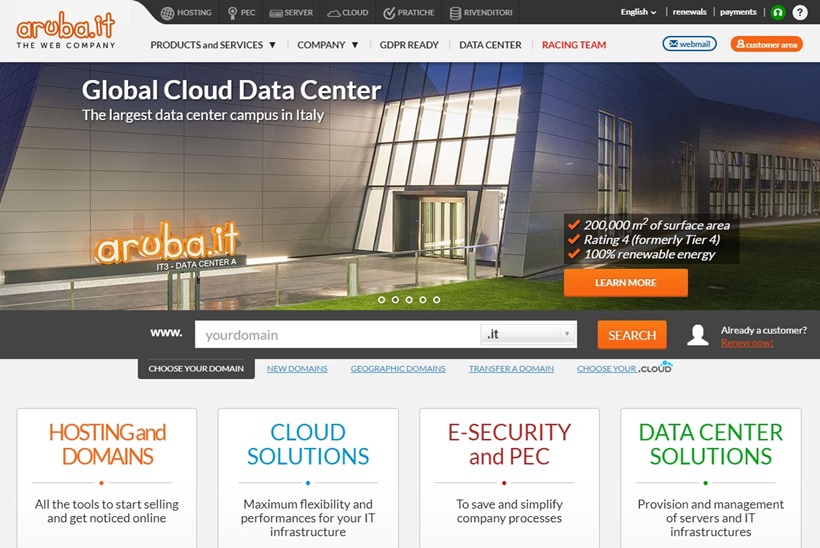Open Rivenditori section in top bar
820x548 pixels.
481,13
